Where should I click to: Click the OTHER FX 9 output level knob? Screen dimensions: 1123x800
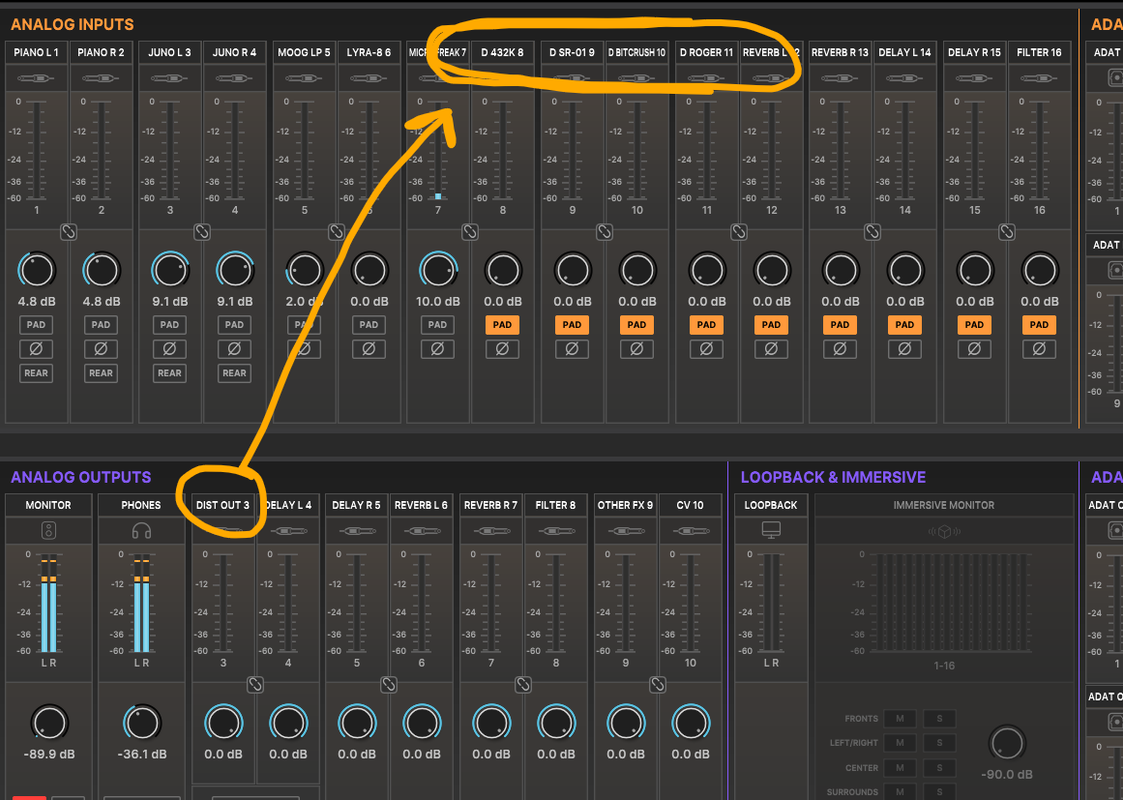click(625, 723)
